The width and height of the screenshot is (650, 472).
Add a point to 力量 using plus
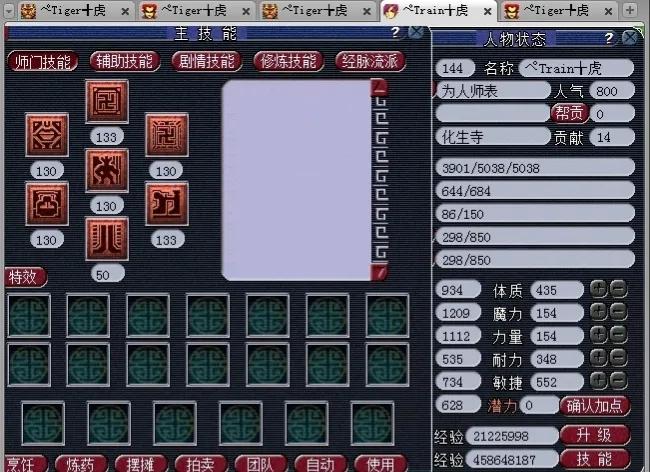click(598, 335)
